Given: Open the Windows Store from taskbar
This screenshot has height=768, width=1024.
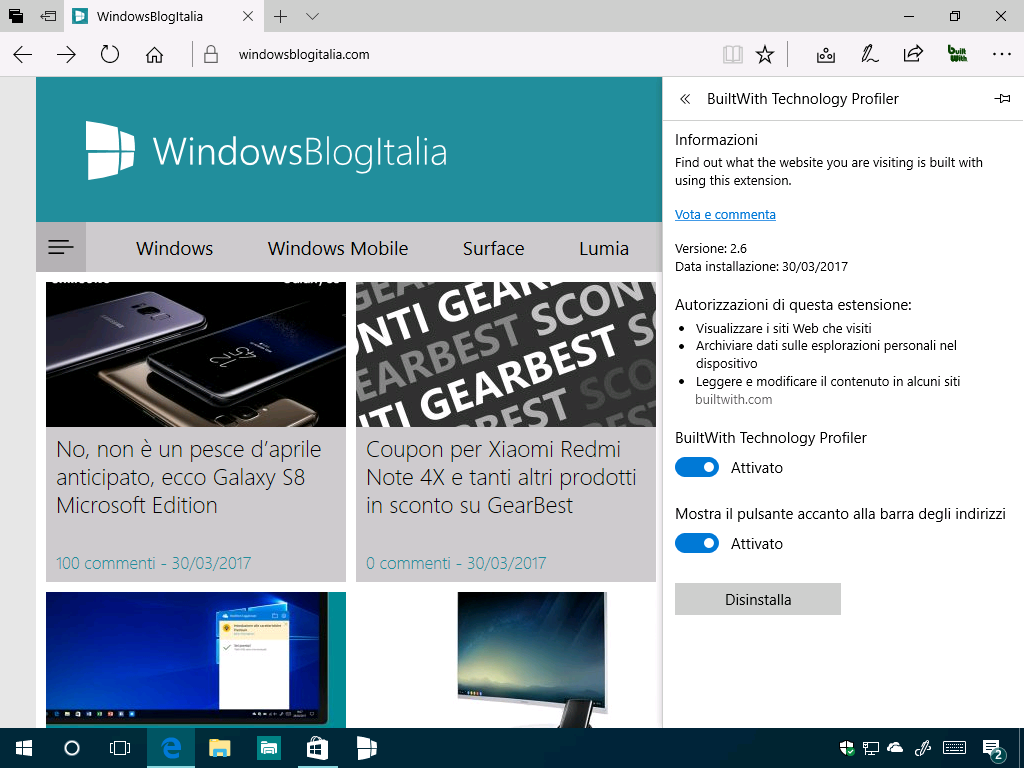Looking at the screenshot, I should click(x=317, y=748).
